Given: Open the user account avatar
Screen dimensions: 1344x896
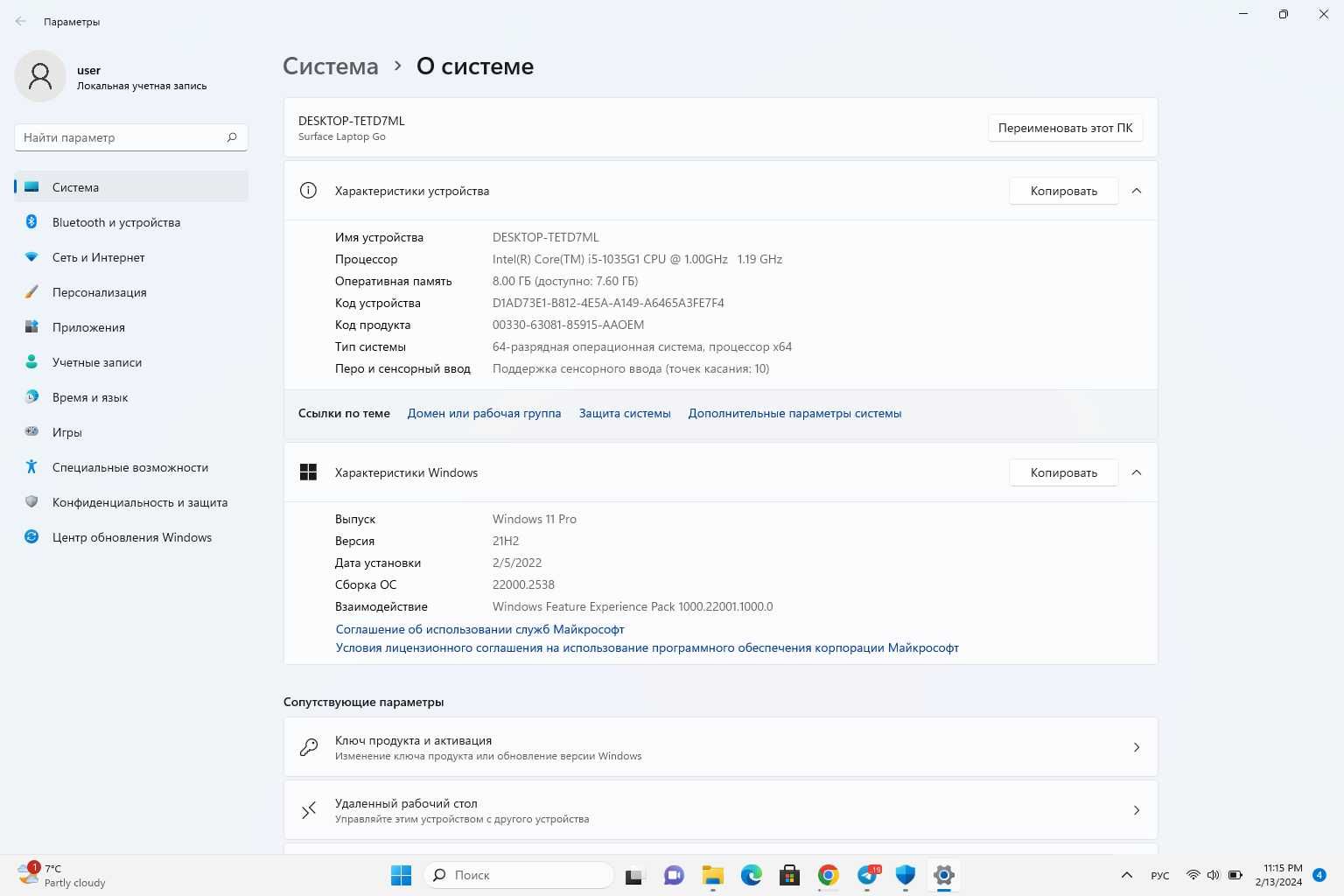Looking at the screenshot, I should pos(40,76).
